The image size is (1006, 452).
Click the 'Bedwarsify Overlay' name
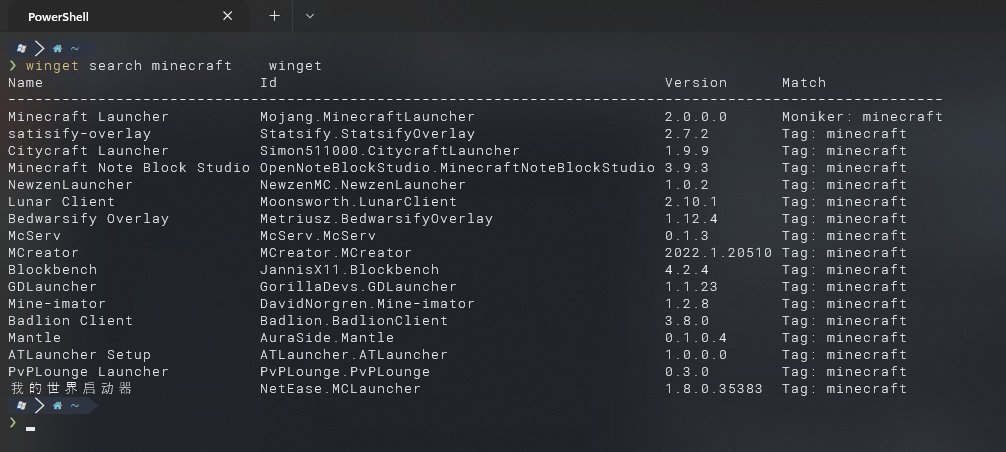pos(89,219)
